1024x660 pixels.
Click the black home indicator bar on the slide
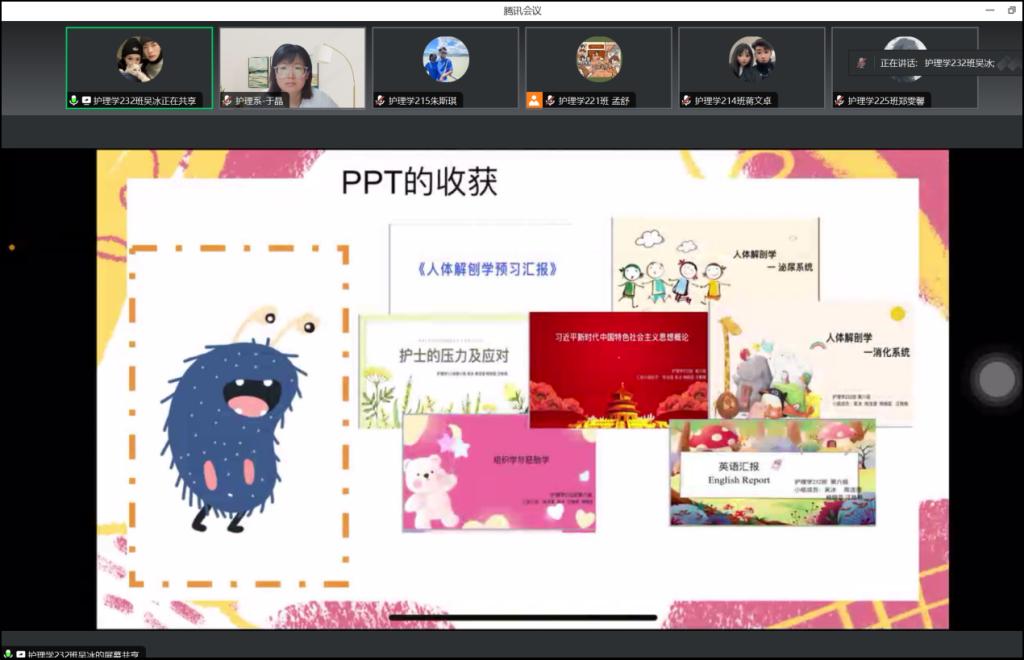(x=522, y=617)
